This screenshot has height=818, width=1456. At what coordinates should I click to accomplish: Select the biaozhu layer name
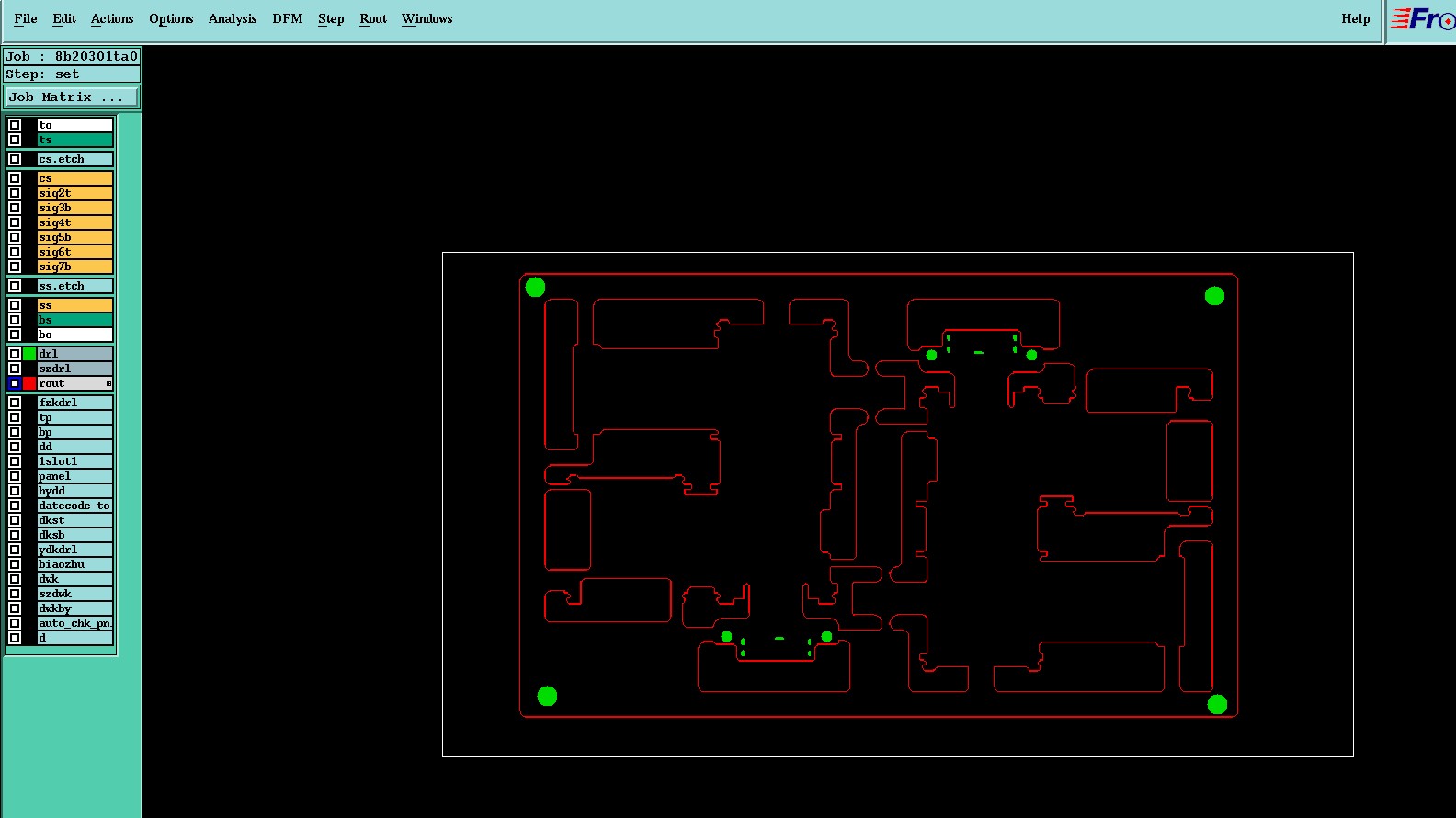75,564
